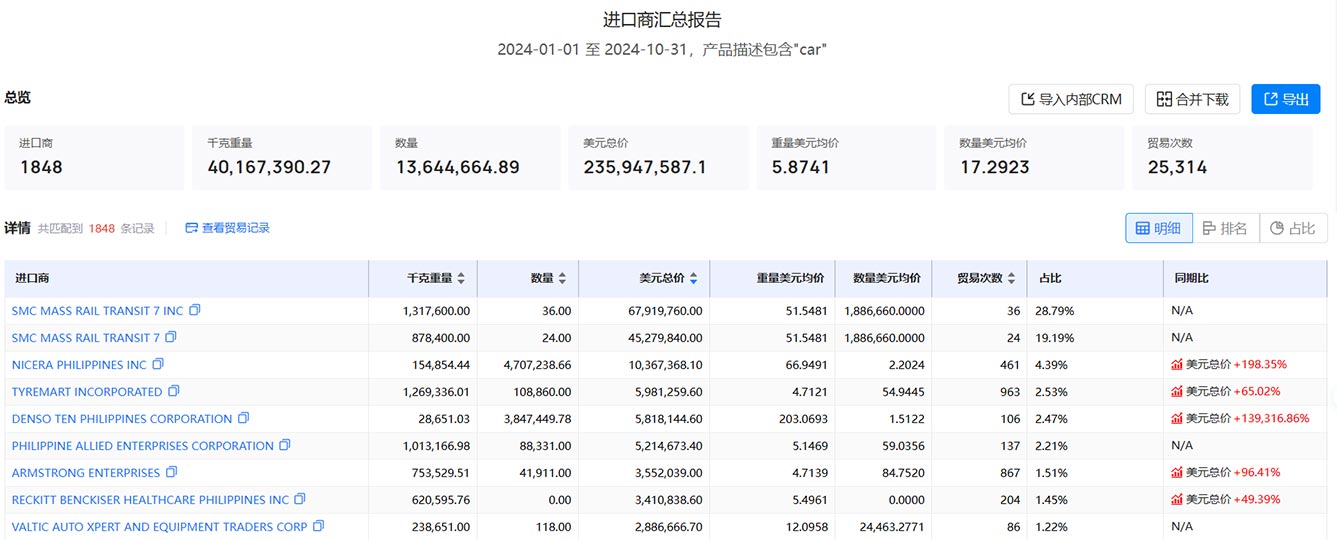Switch to 占比 proportion view tab
Image resolution: width=1337 pixels, height=540 pixels.
pos(1293,228)
